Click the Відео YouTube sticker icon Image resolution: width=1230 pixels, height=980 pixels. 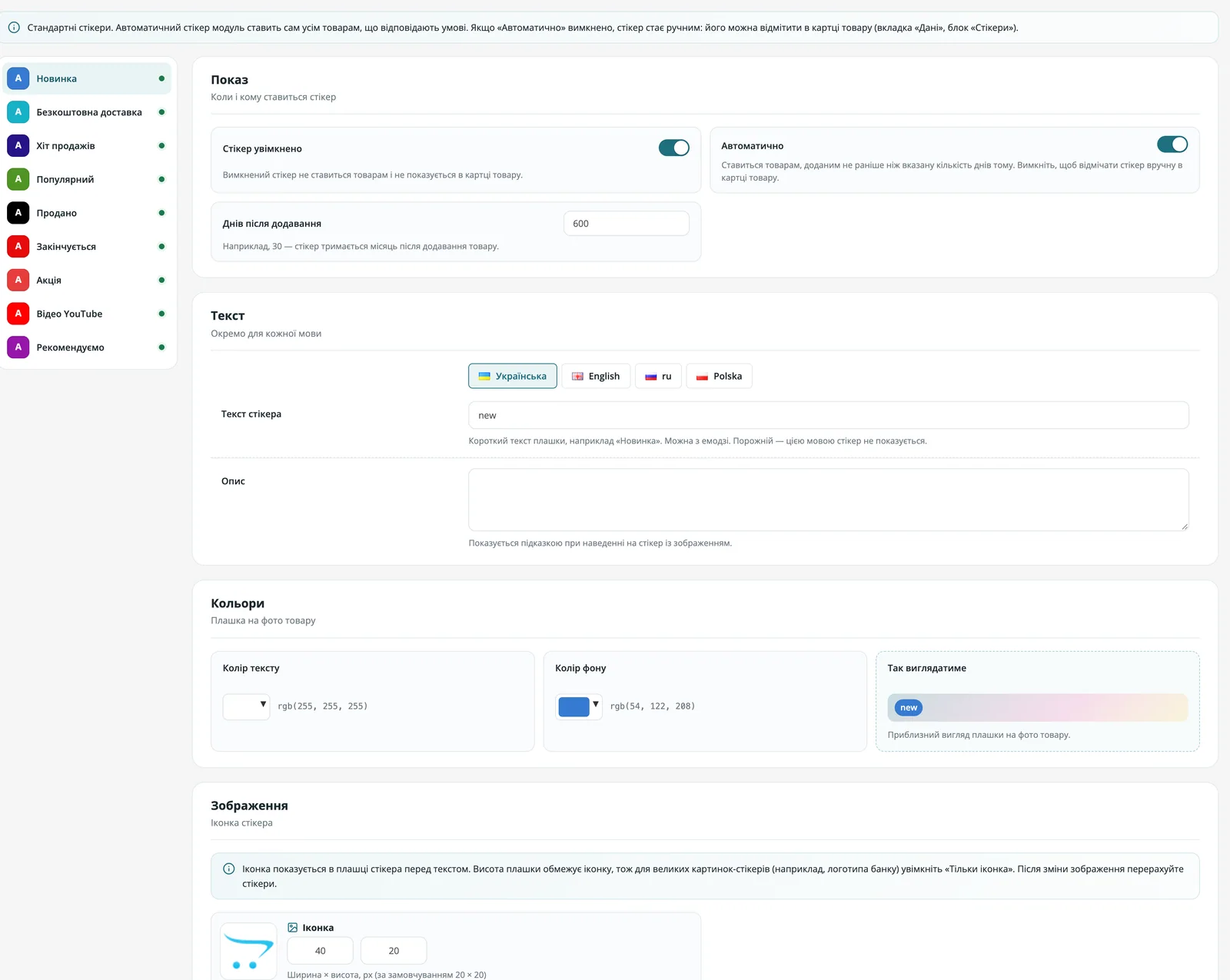click(x=18, y=314)
